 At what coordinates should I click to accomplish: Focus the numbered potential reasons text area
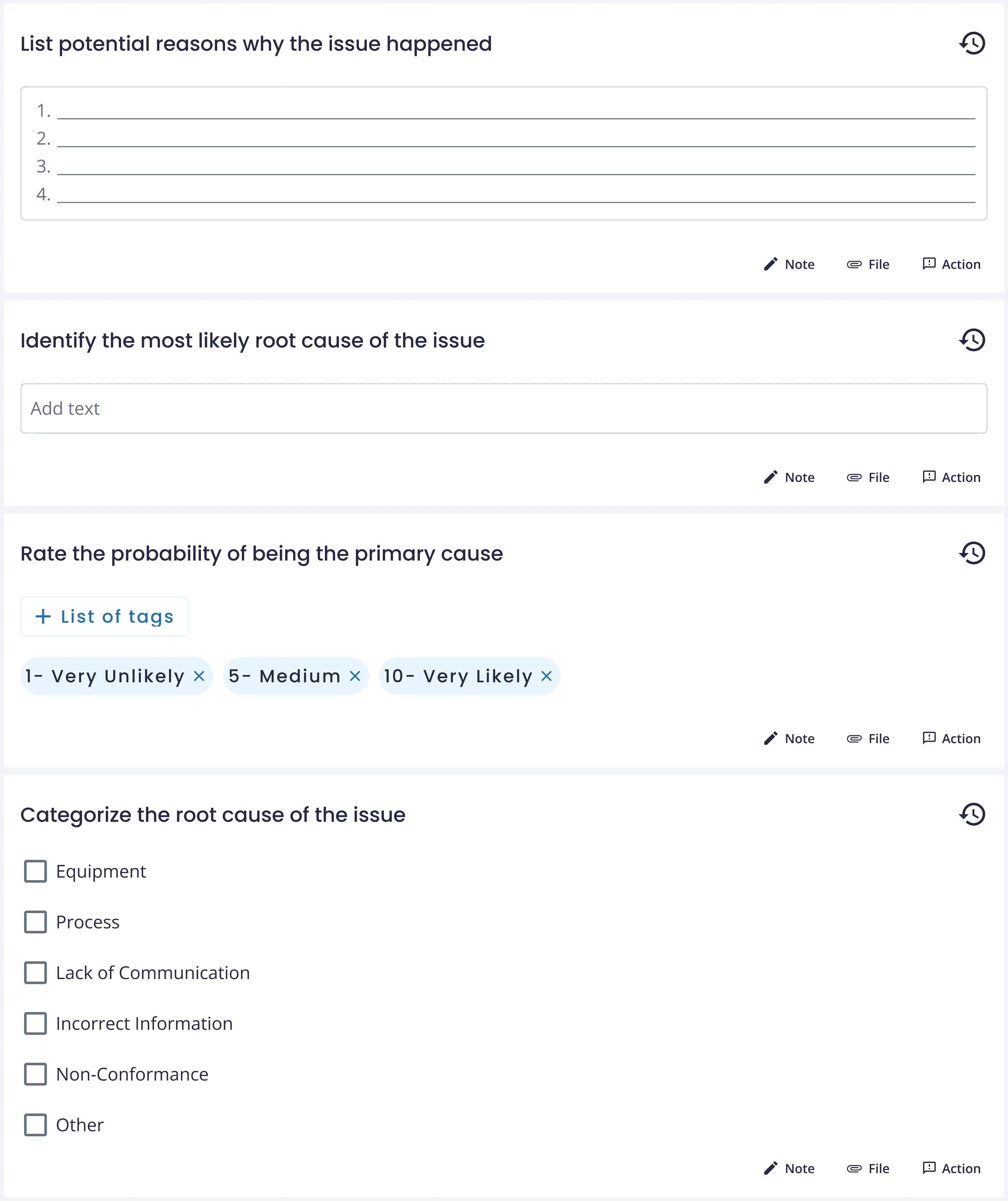[503, 153]
